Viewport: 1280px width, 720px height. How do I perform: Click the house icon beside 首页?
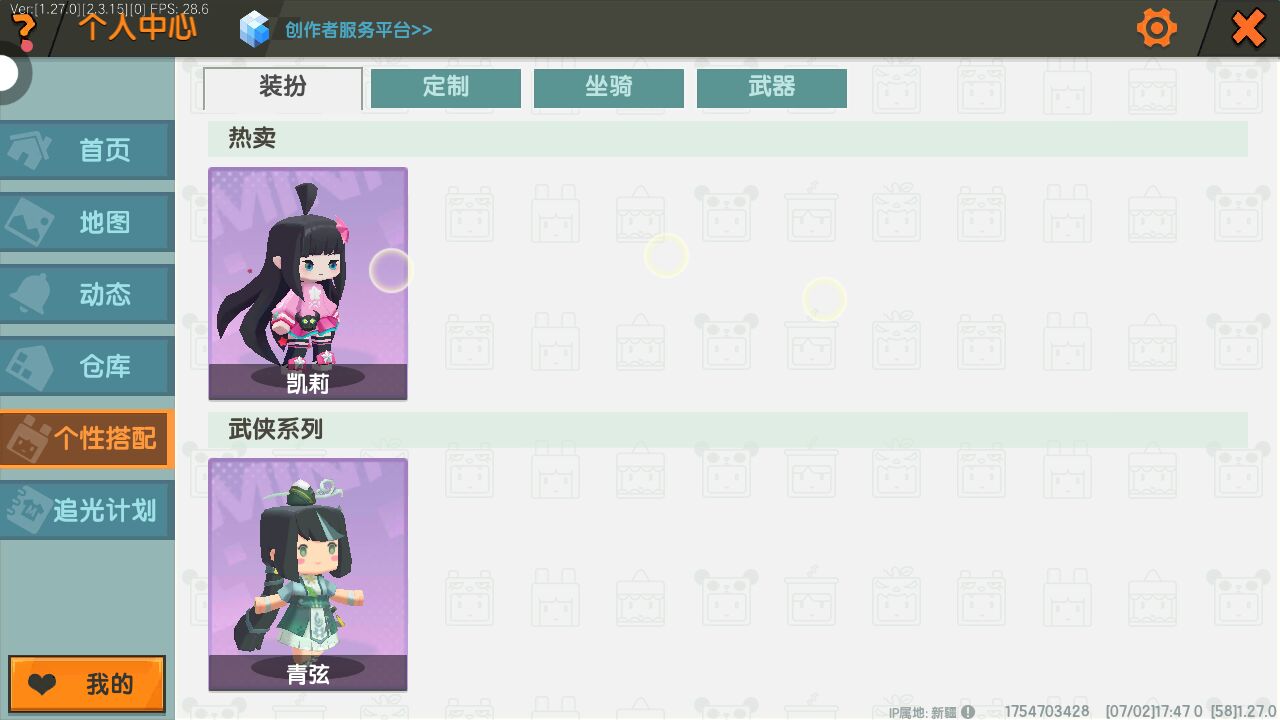coord(30,150)
